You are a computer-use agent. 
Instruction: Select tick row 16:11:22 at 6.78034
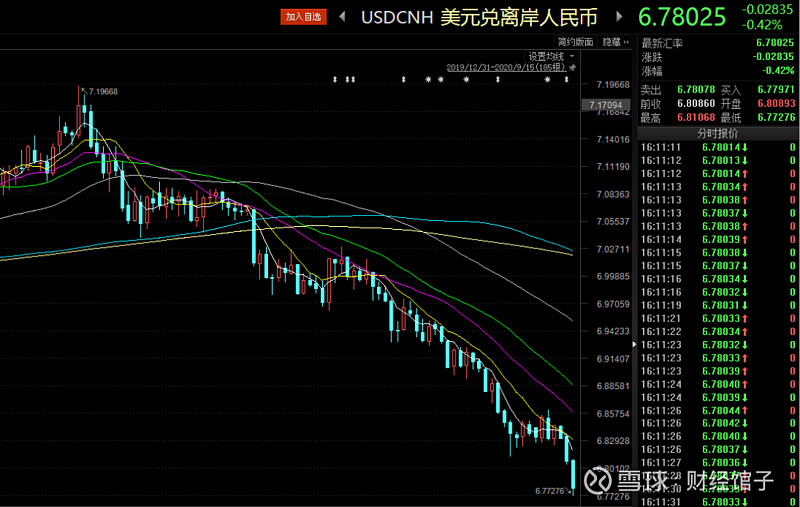point(717,332)
